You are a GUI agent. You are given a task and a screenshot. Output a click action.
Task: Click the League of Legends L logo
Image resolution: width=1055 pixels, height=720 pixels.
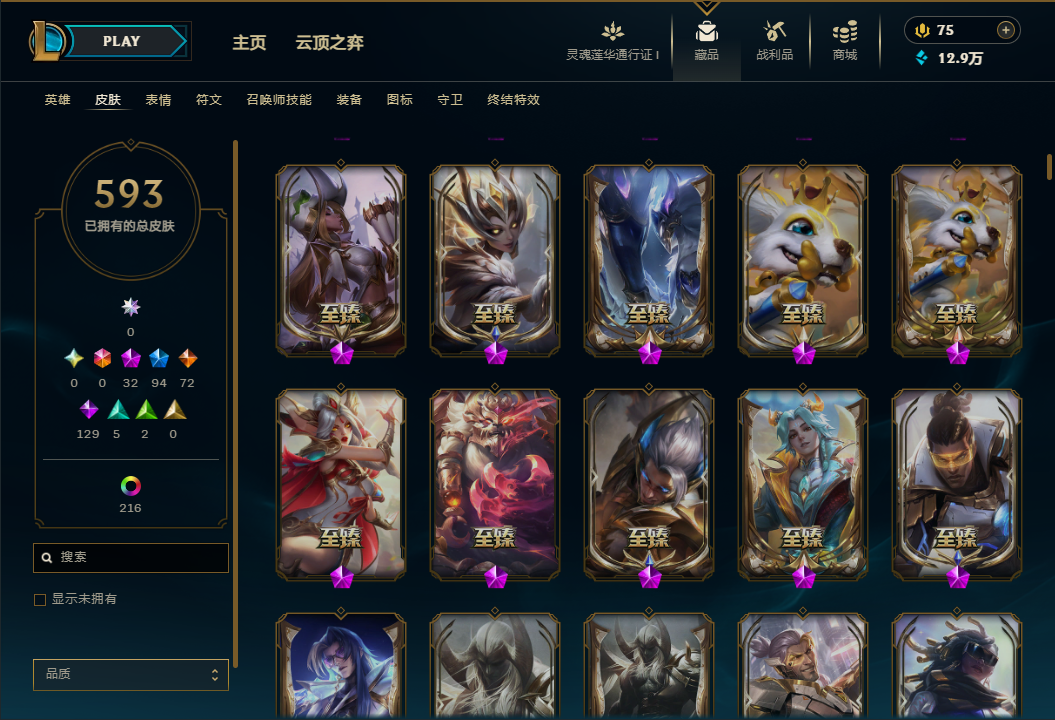pyautogui.click(x=47, y=41)
